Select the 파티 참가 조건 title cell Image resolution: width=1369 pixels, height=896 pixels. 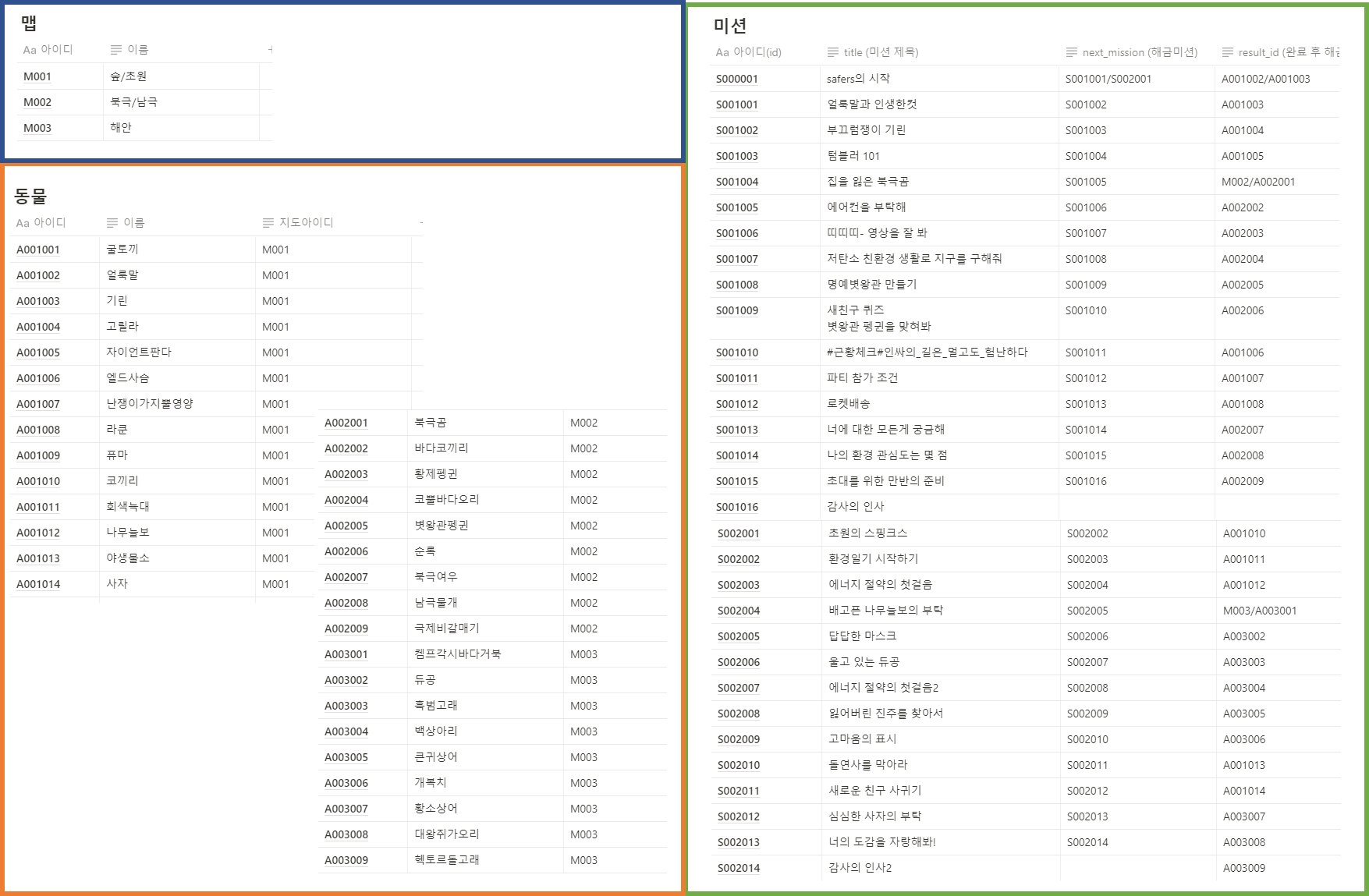[x=939, y=378]
